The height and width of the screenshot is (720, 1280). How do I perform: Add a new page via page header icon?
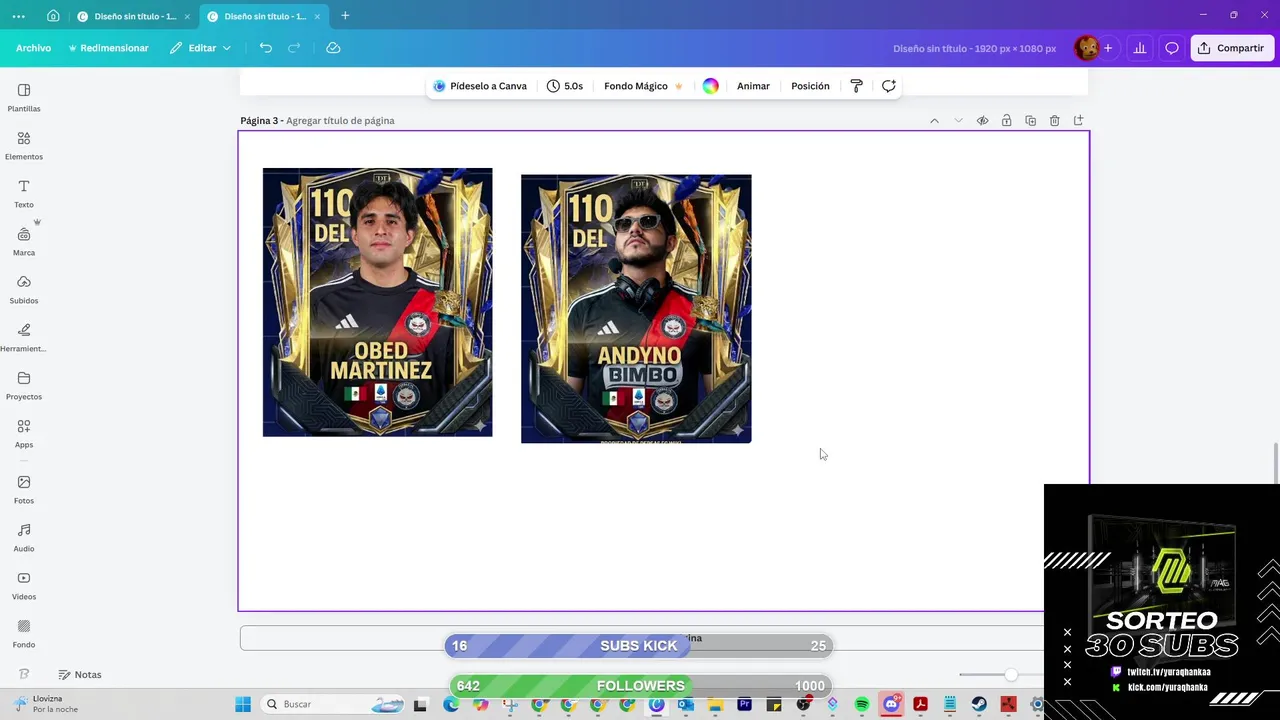point(1078,121)
